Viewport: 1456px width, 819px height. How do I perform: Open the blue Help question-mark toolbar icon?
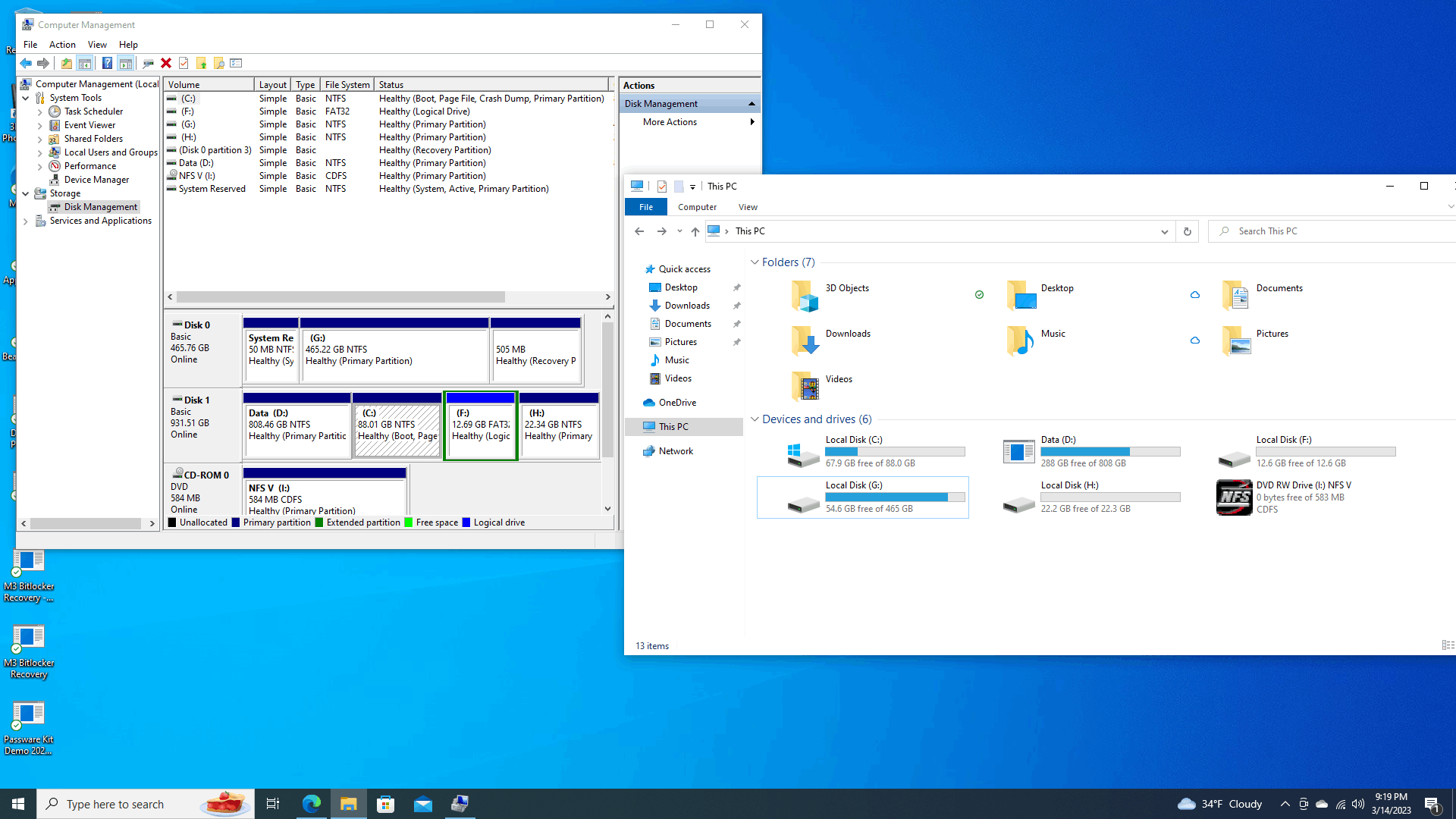pyautogui.click(x=107, y=64)
